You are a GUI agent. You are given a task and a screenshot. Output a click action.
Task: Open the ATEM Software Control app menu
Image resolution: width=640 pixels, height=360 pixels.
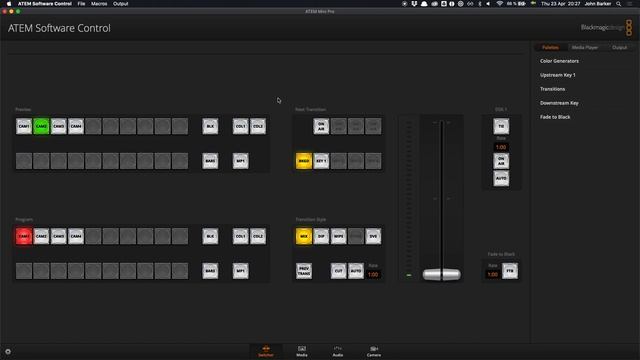(x=44, y=4)
